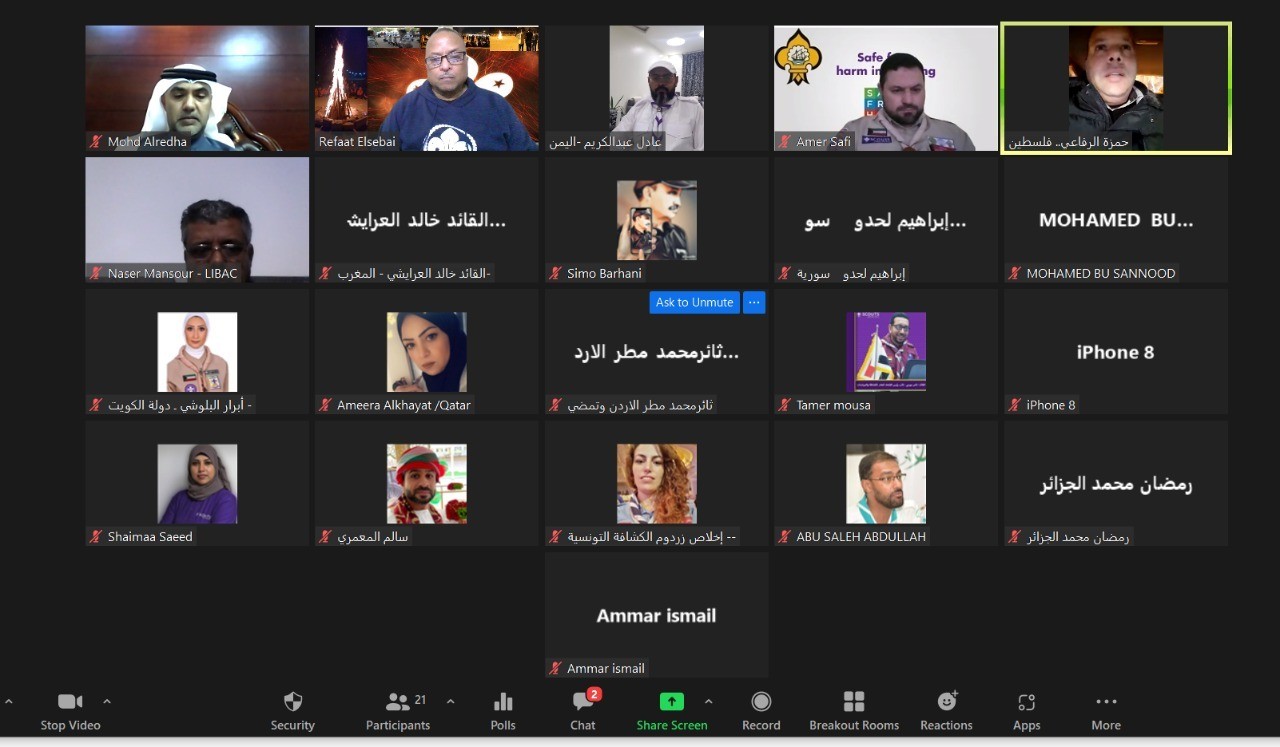Open the Reactions smiley icon
The image size is (1280, 747).
coord(946,702)
